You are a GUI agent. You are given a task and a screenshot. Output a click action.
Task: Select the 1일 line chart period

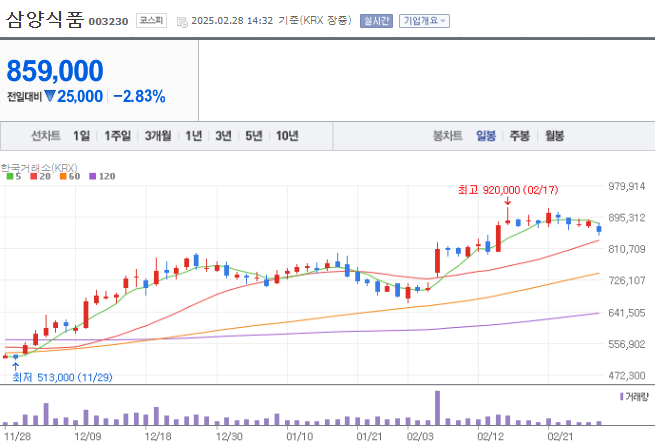tap(81, 136)
